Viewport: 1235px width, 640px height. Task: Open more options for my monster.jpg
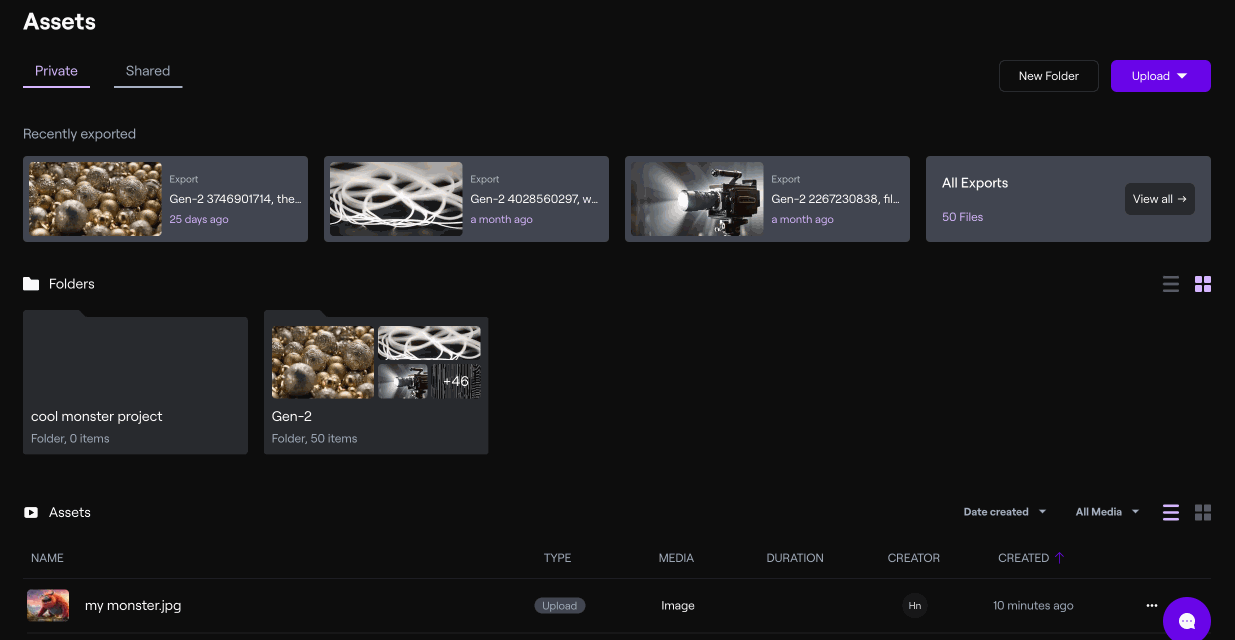point(1152,605)
